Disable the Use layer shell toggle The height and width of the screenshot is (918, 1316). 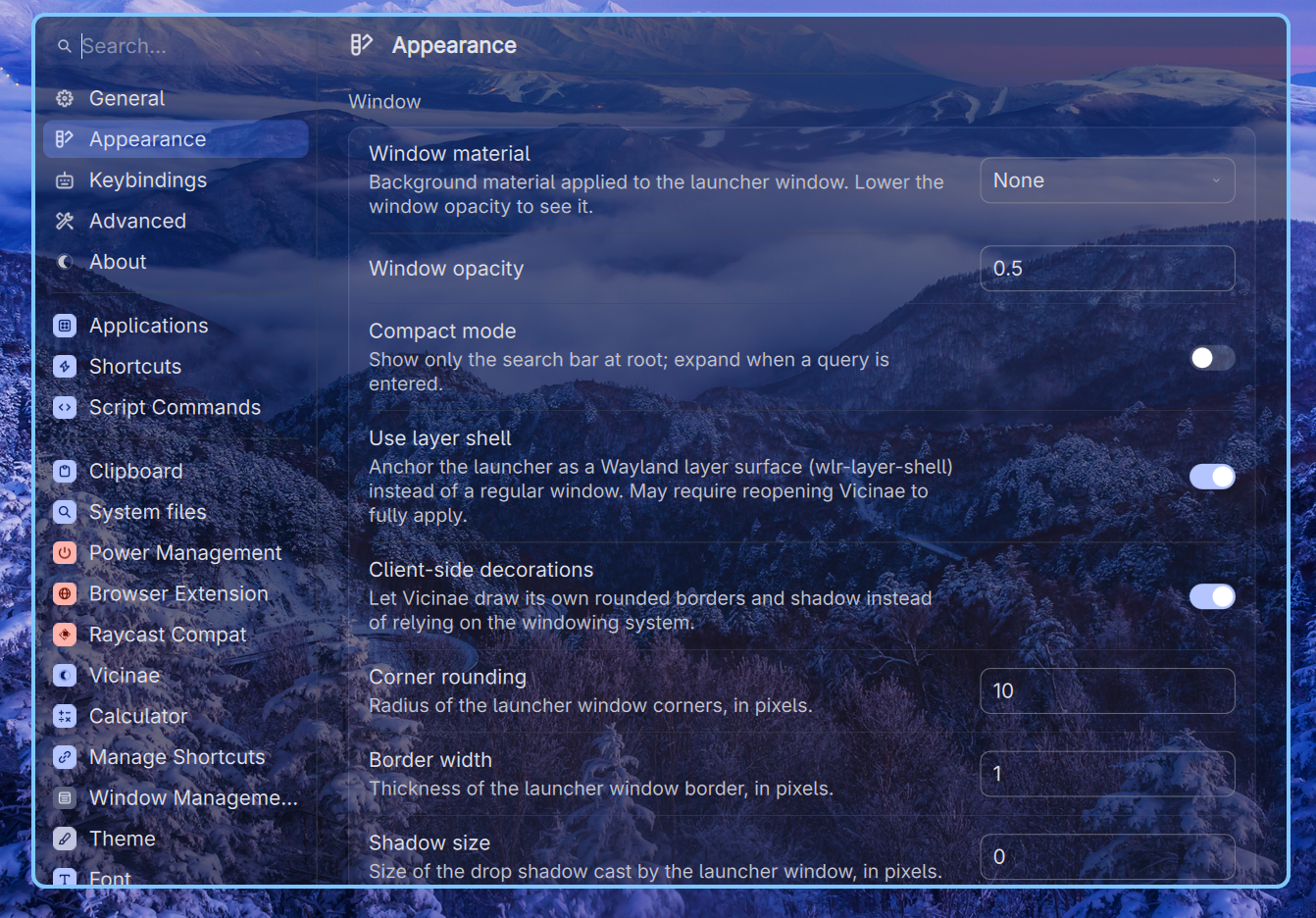(1212, 477)
